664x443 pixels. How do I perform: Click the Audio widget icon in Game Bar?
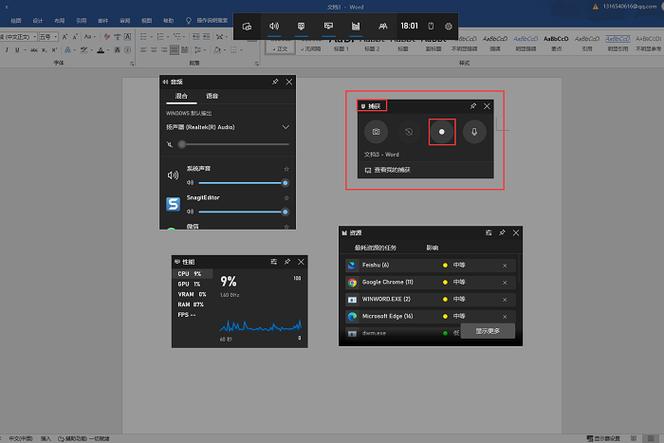coord(274,25)
